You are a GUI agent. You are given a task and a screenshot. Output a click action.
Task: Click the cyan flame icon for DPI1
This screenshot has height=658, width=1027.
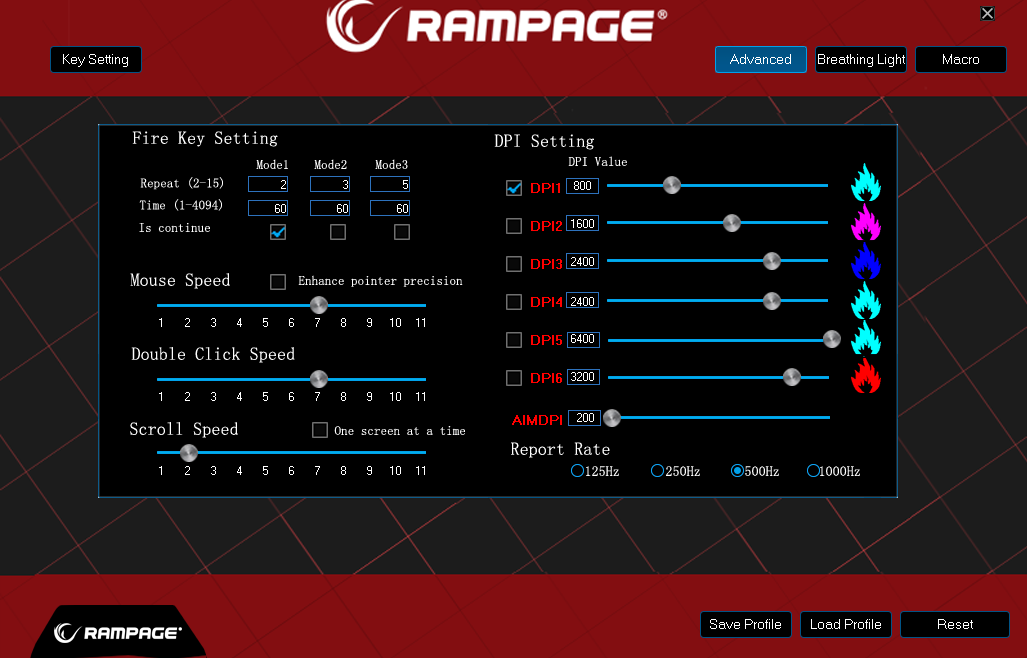[x=866, y=183]
